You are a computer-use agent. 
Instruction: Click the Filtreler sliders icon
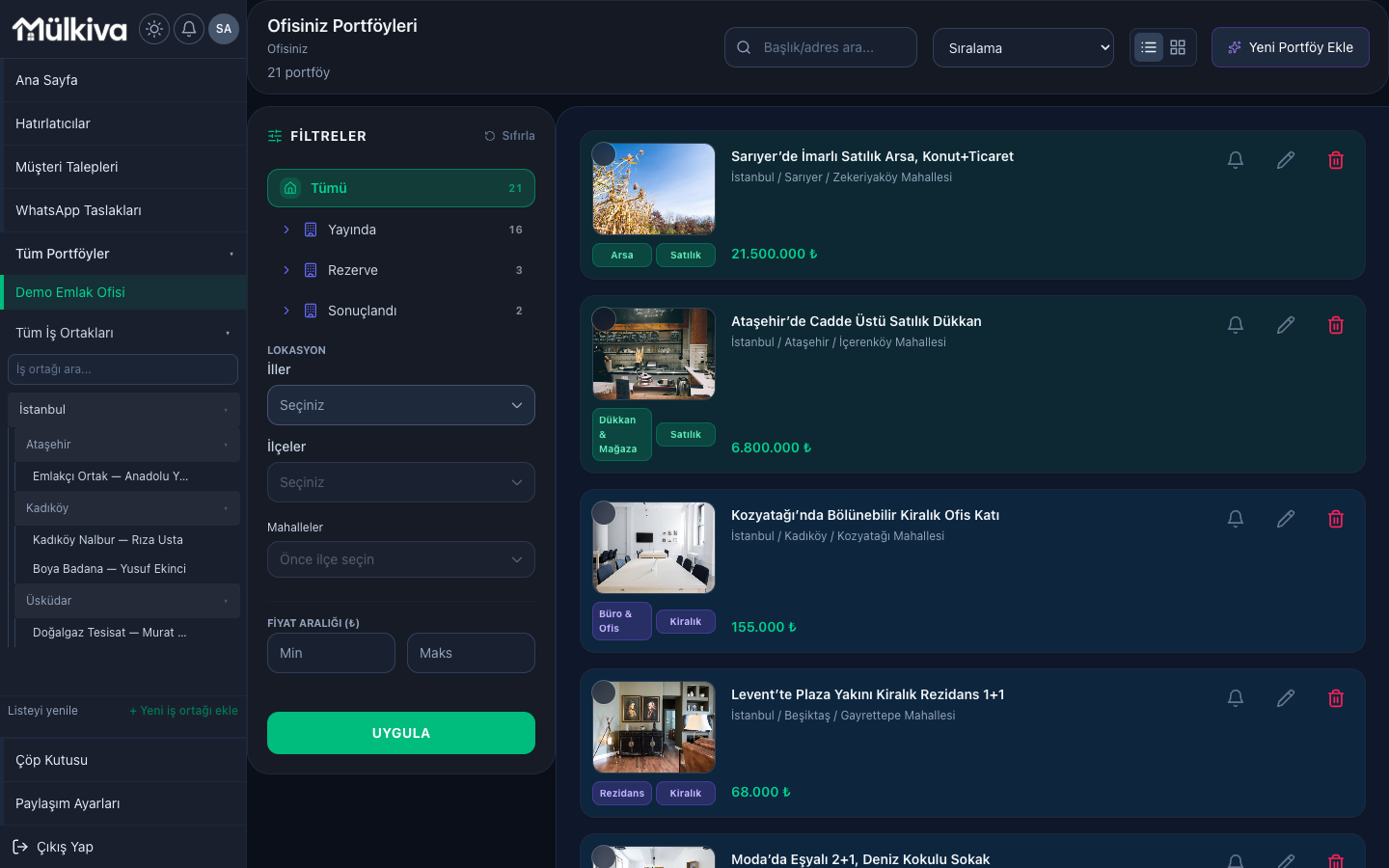(x=275, y=136)
